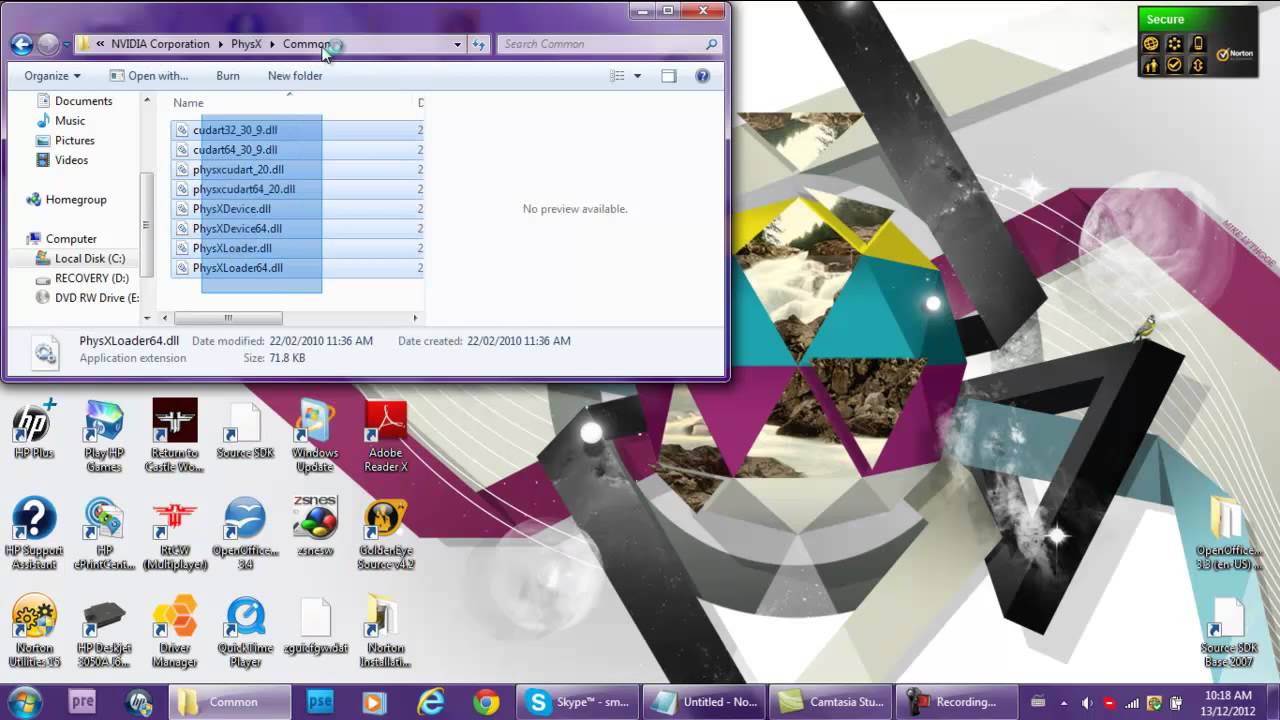This screenshot has height=720, width=1280.
Task: Select file cudart32_30_9.dll
Action: click(235, 130)
